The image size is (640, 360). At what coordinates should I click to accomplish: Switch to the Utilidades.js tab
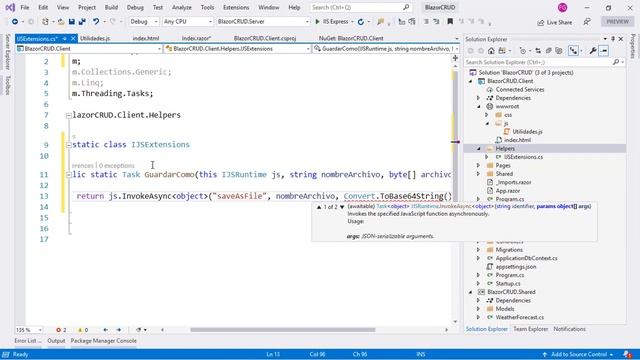click(x=95, y=38)
